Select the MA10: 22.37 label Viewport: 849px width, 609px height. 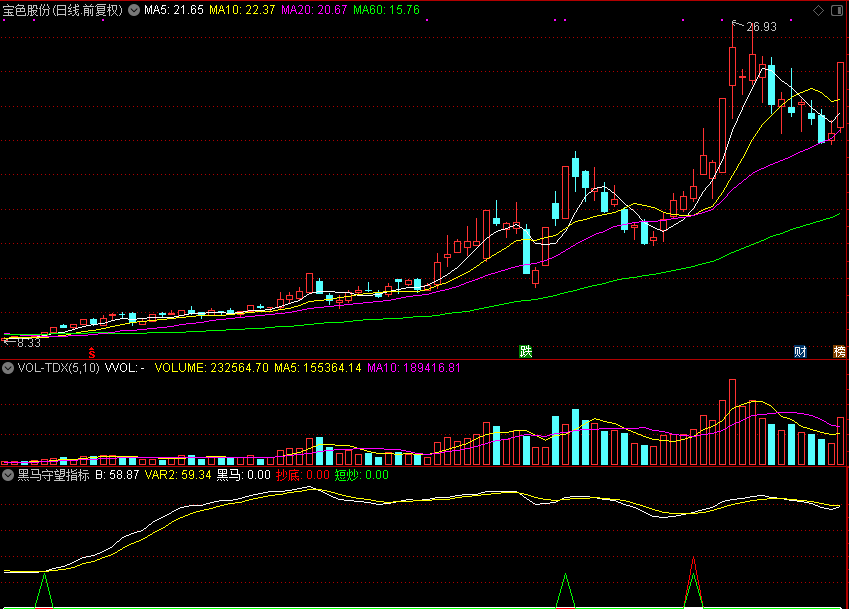(242, 10)
